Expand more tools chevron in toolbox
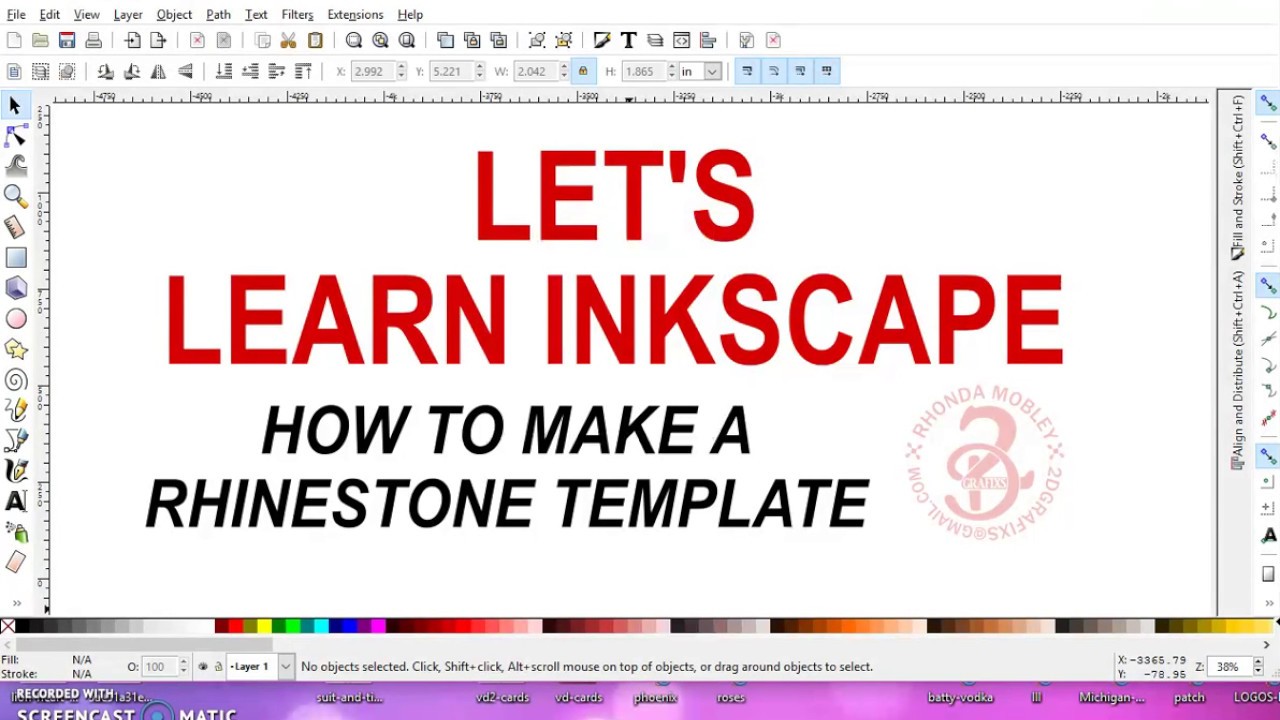Image resolution: width=1280 pixels, height=720 pixels. pyautogui.click(x=15, y=603)
